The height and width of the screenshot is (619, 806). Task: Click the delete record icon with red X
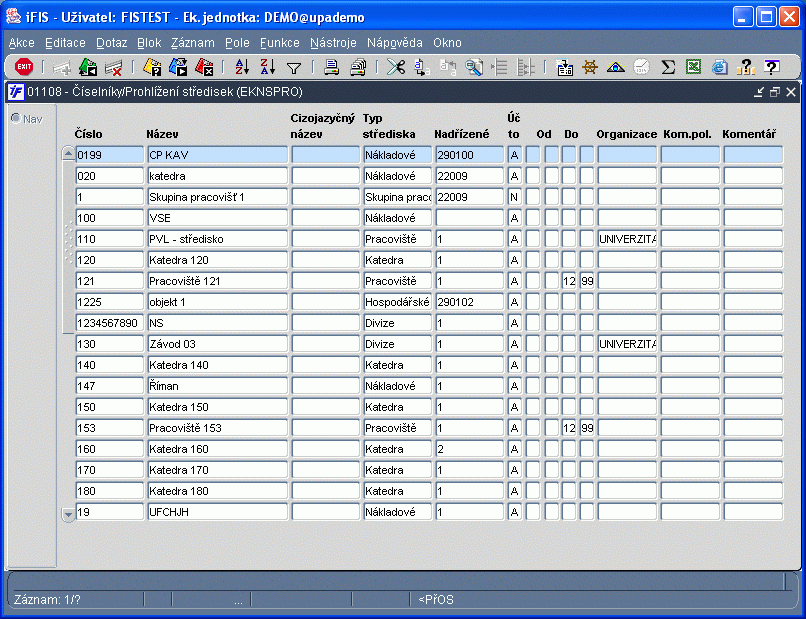click(114, 67)
